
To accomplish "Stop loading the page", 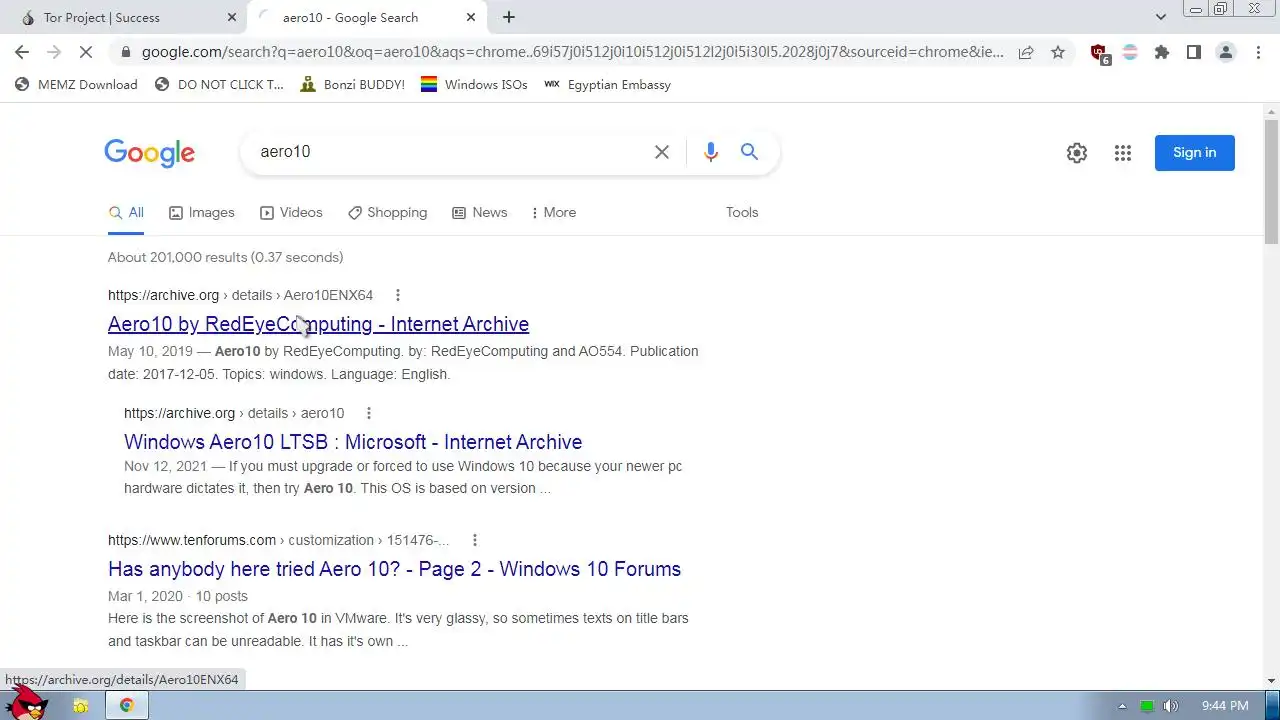I will (x=86, y=52).
